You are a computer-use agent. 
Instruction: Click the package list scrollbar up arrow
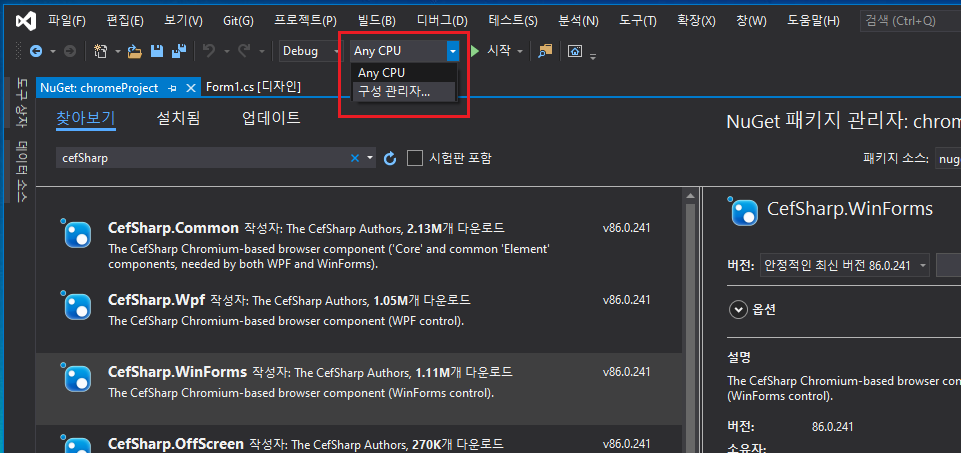pos(690,196)
